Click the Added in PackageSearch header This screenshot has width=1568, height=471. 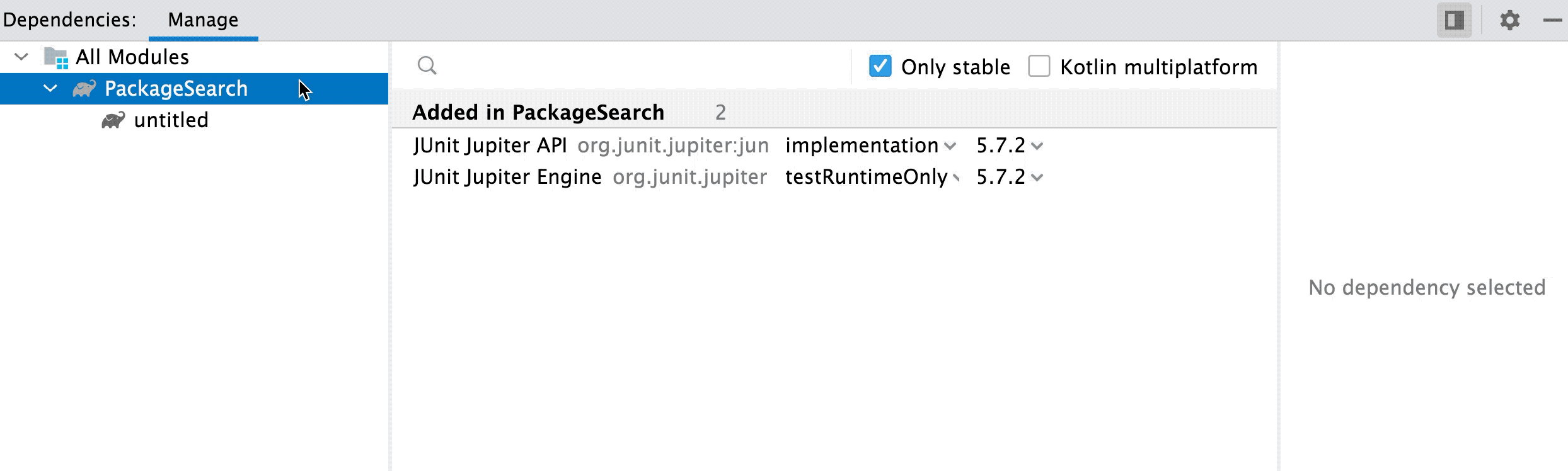coord(538,112)
